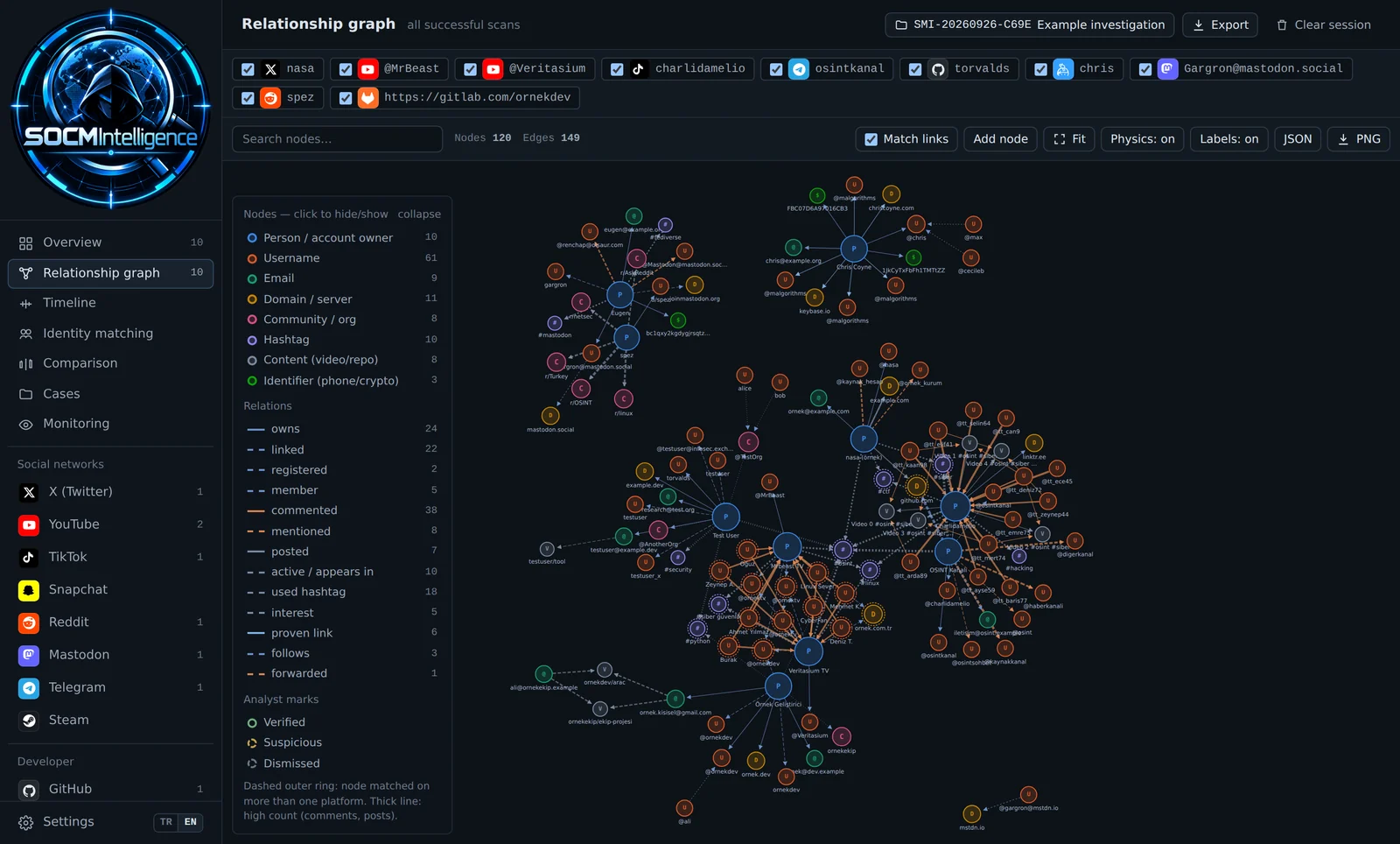The width and height of the screenshot is (1400, 844).
Task: Click the YouTube network icon in sidebar
Action: (29, 524)
